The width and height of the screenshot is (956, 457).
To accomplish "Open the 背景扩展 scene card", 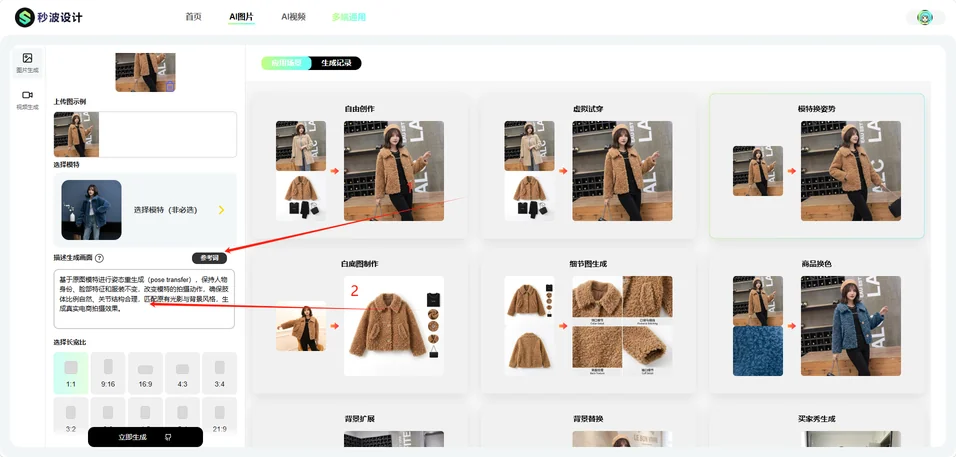I will tap(360, 427).
